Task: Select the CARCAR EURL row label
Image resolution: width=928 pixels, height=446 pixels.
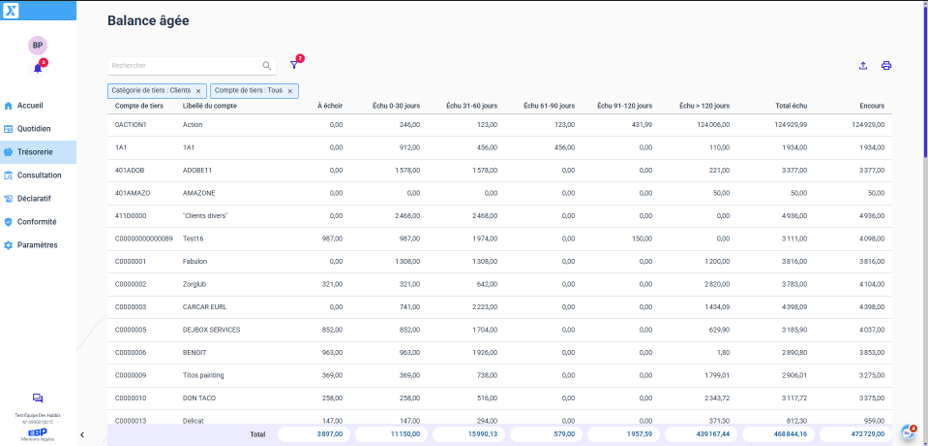Action: tap(205, 307)
